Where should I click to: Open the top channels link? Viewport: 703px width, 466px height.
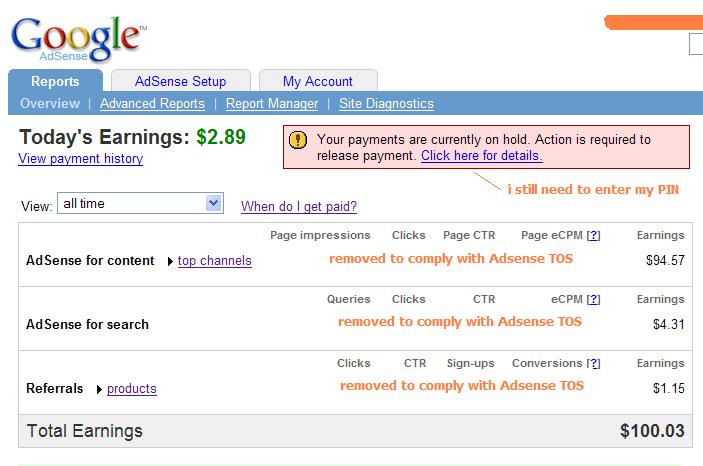(x=215, y=261)
